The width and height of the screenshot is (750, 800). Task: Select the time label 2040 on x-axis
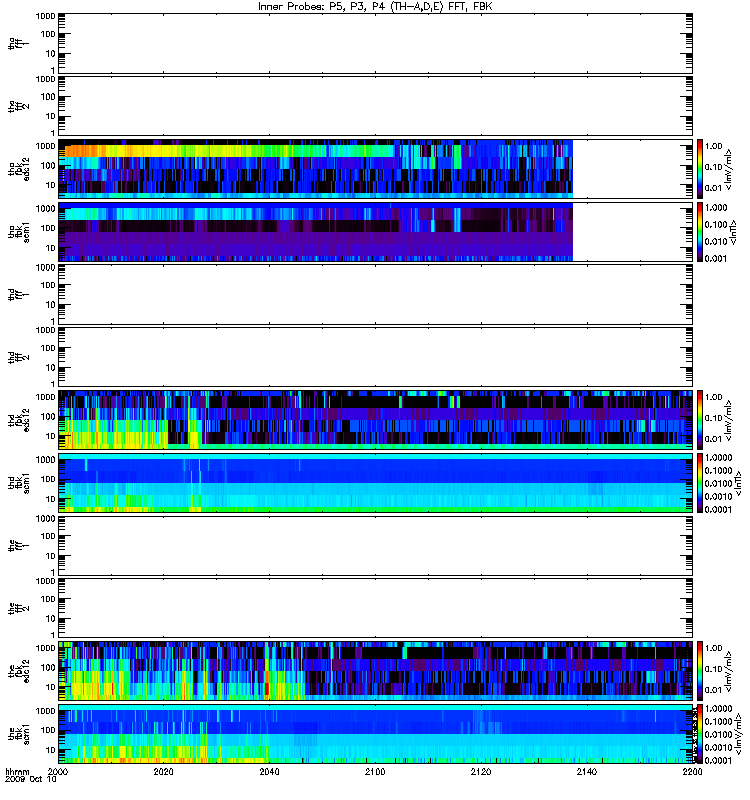[x=269, y=771]
